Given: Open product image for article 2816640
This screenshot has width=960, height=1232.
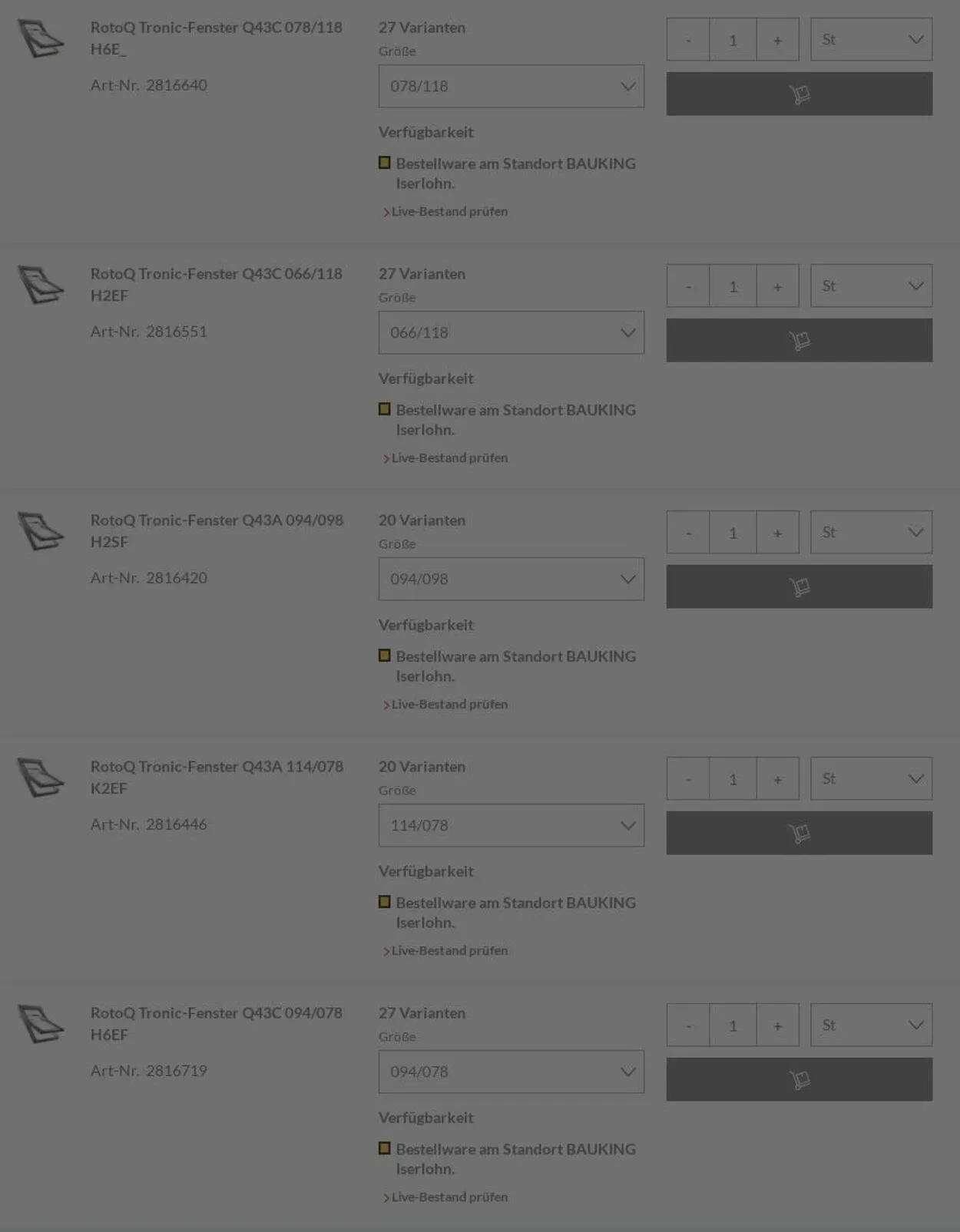Looking at the screenshot, I should 41,38.
